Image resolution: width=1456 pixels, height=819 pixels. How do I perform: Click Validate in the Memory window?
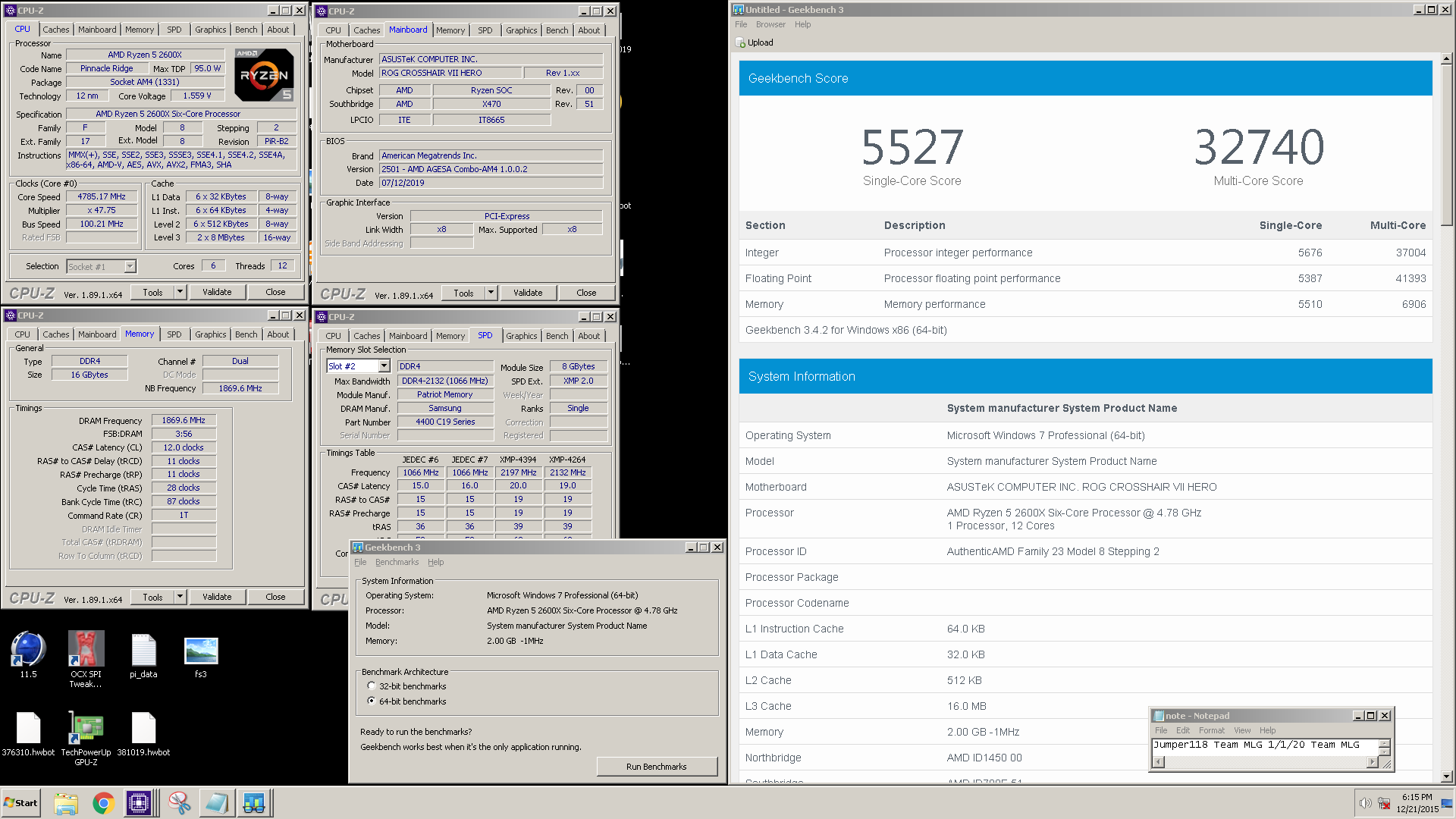(217, 597)
